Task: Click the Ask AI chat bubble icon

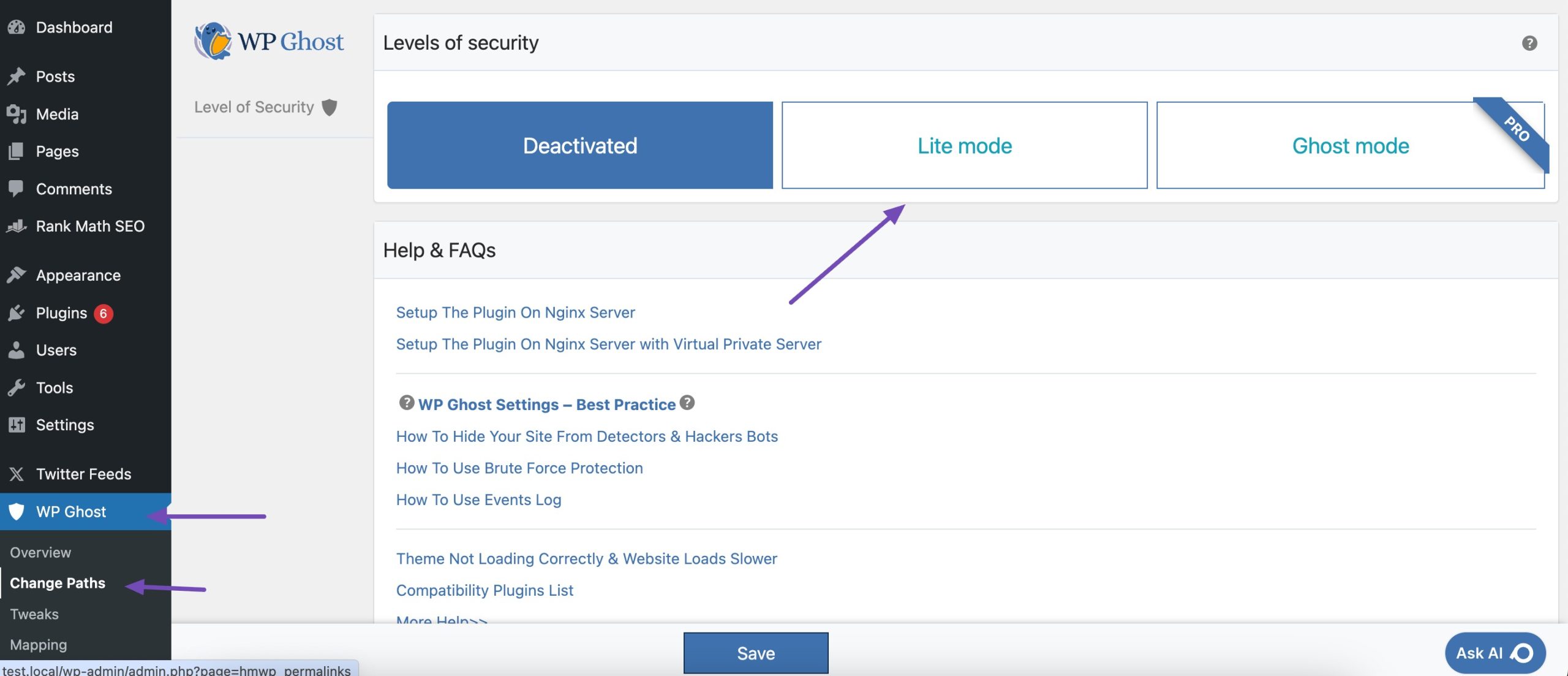Action: pos(1521,653)
